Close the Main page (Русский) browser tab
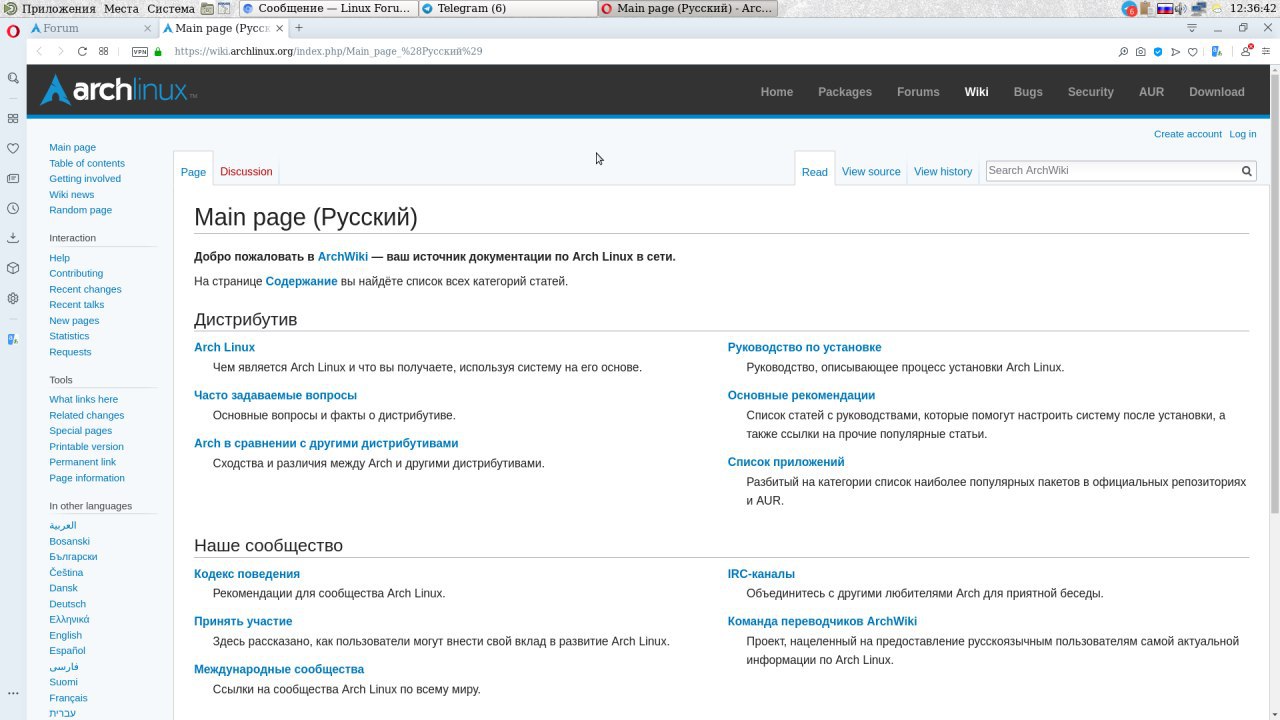The height and width of the screenshot is (720, 1280). 281,28
